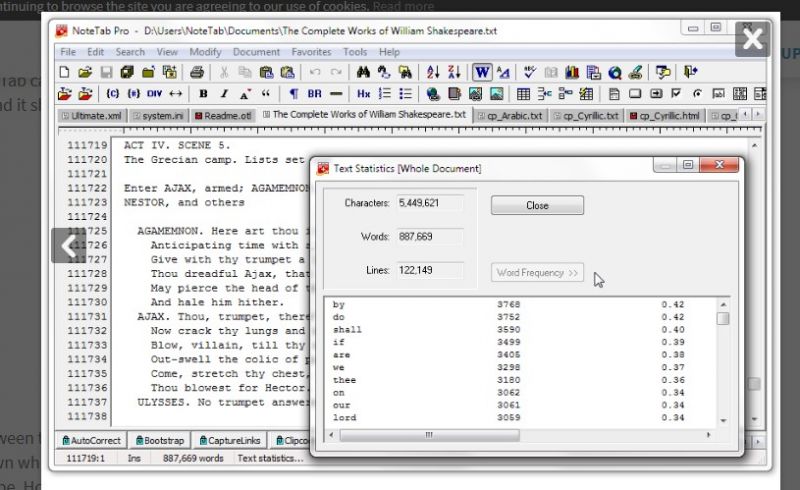Viewport: 800px width, 490px height.
Task: Switch to the system.ini tab
Action: (158, 116)
